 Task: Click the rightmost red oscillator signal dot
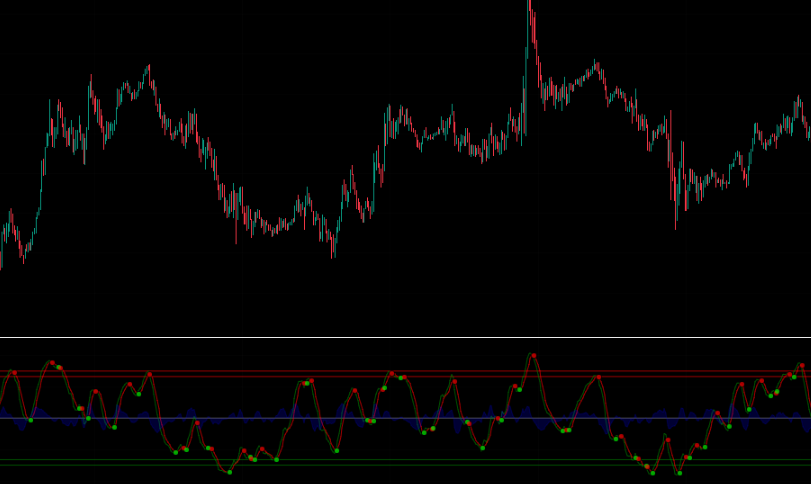coord(801,366)
